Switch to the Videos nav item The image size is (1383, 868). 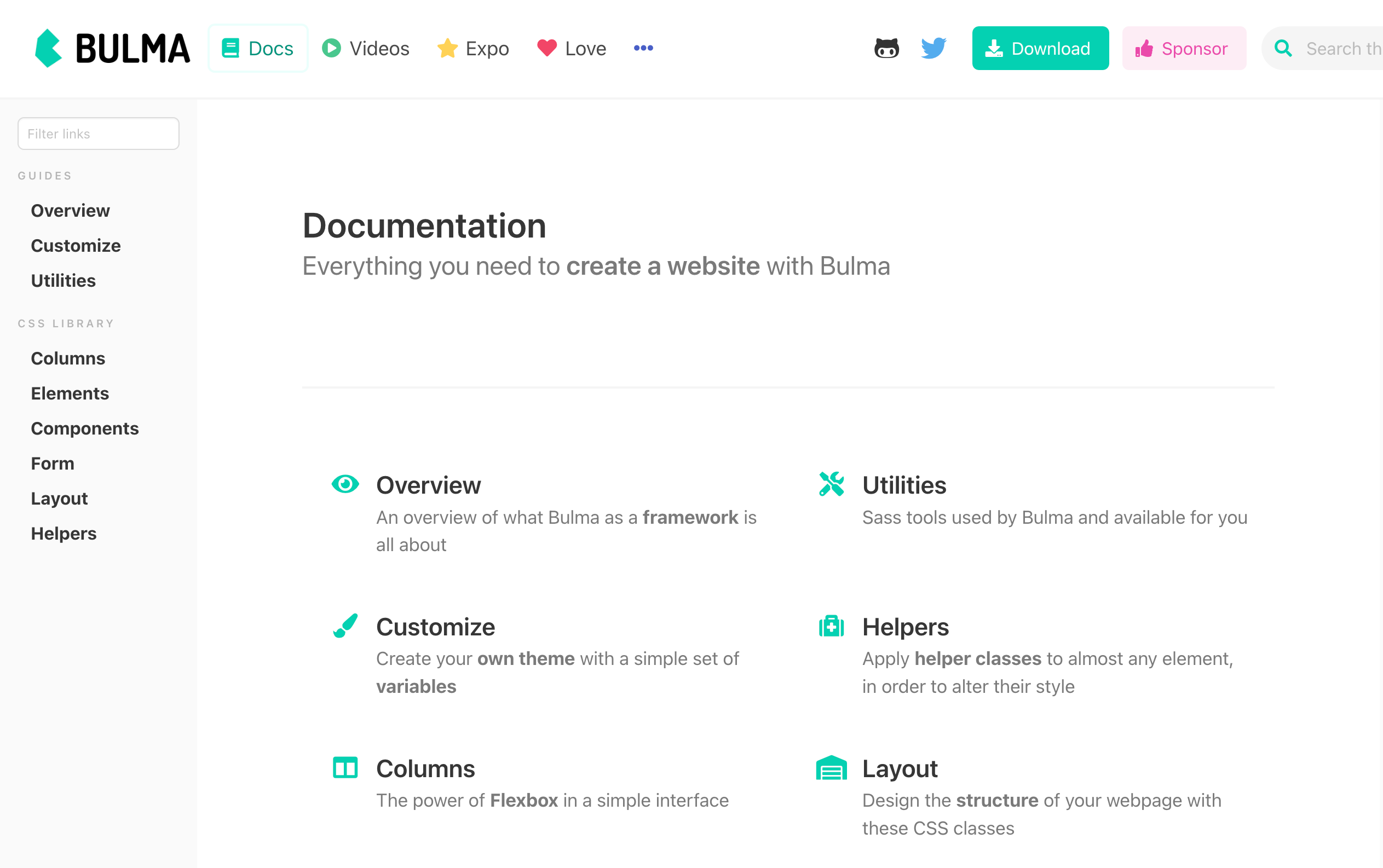366,48
